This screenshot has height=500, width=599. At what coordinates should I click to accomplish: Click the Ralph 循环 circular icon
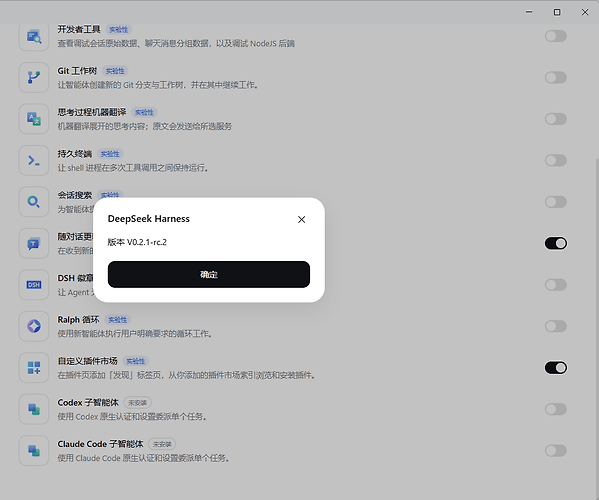[x=34, y=326]
